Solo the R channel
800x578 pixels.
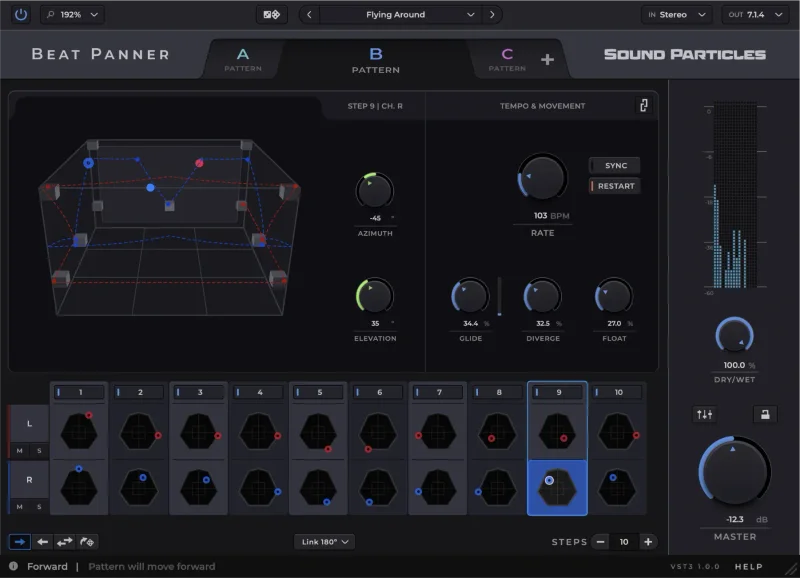39,507
